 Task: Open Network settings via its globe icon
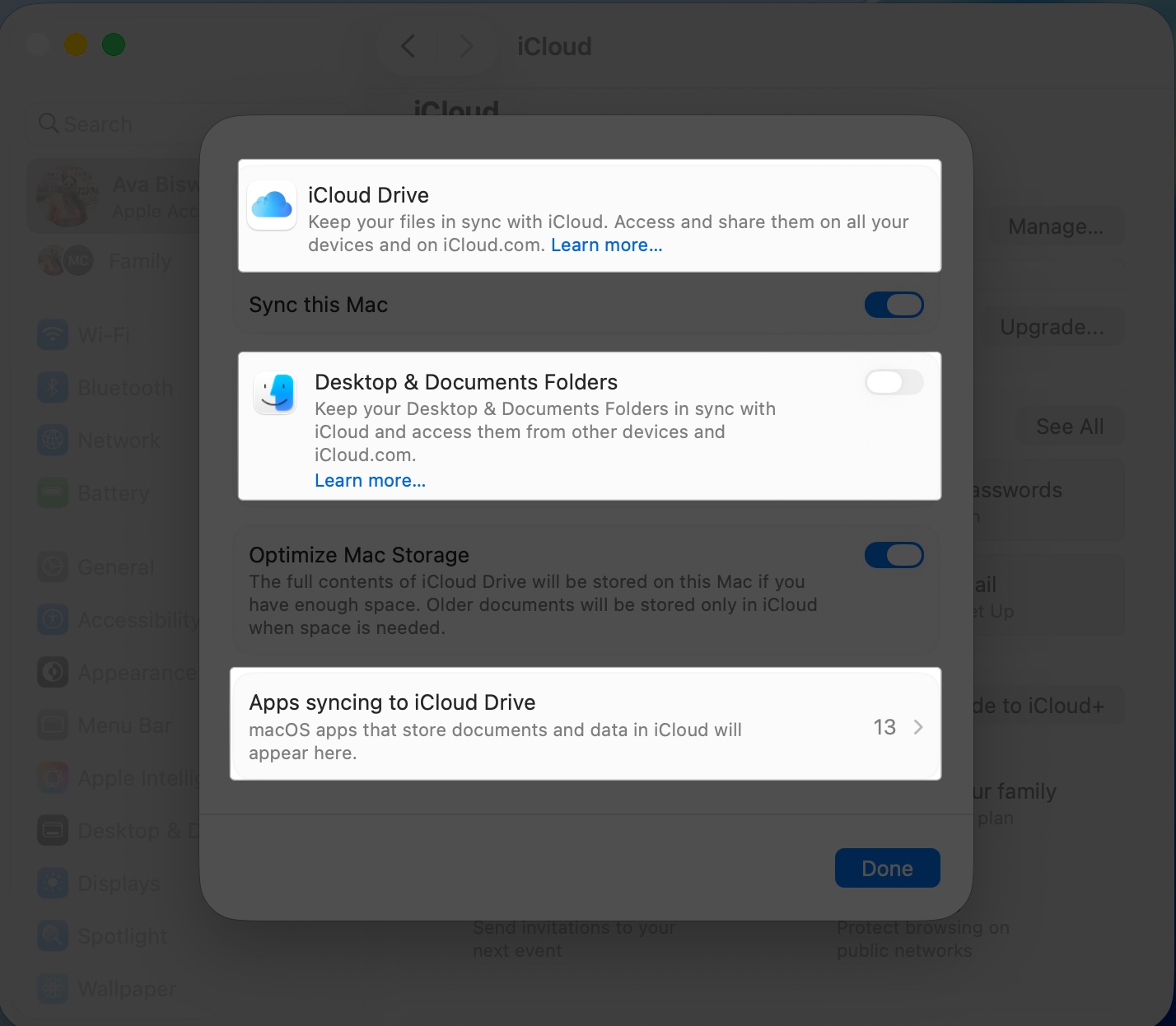coord(52,440)
